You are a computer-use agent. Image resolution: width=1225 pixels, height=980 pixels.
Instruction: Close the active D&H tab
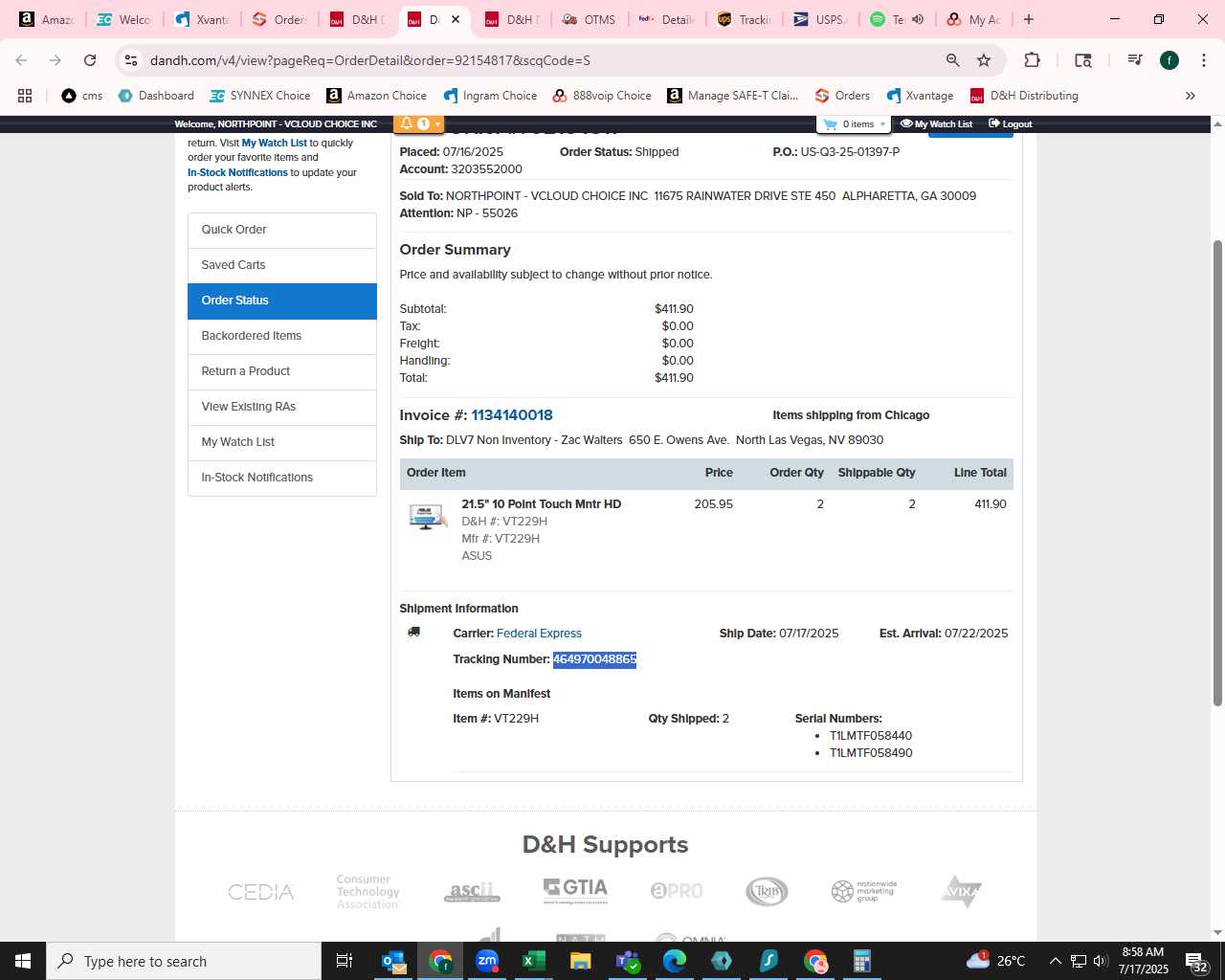(x=456, y=19)
